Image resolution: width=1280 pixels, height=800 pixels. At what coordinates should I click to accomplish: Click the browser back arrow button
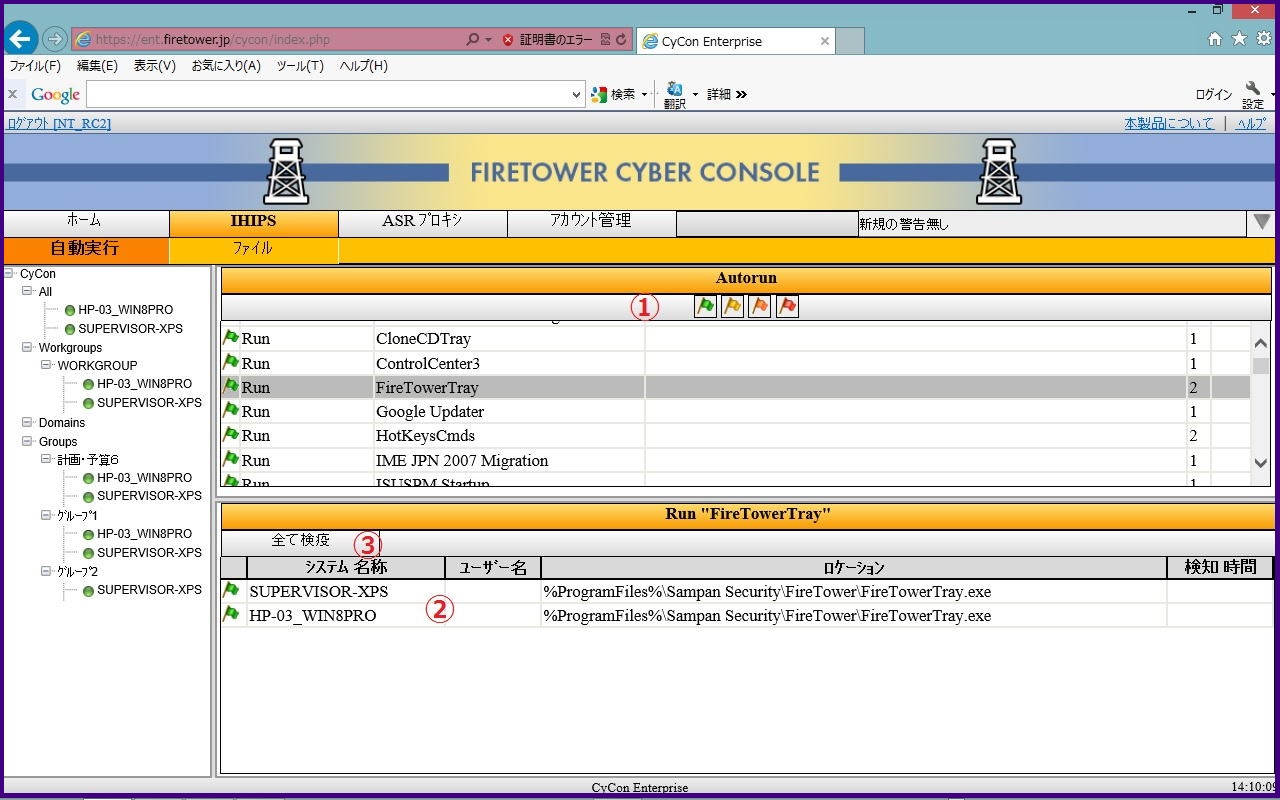21,39
